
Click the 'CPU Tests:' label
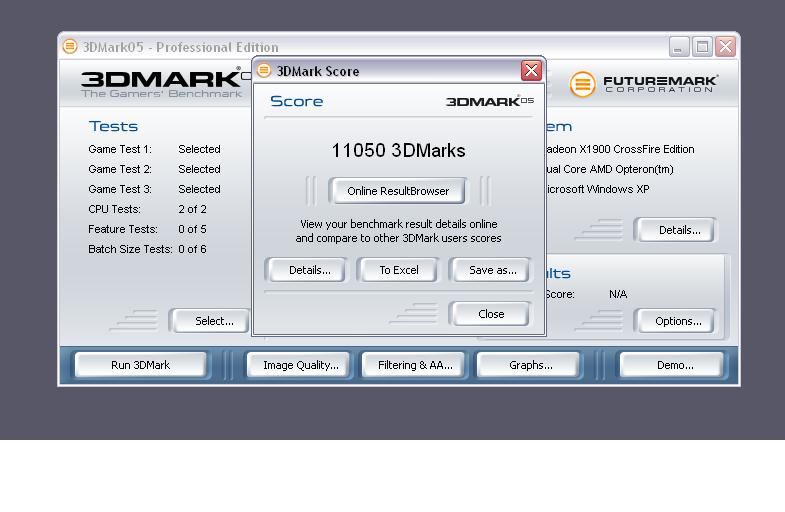pyautogui.click(x=114, y=209)
